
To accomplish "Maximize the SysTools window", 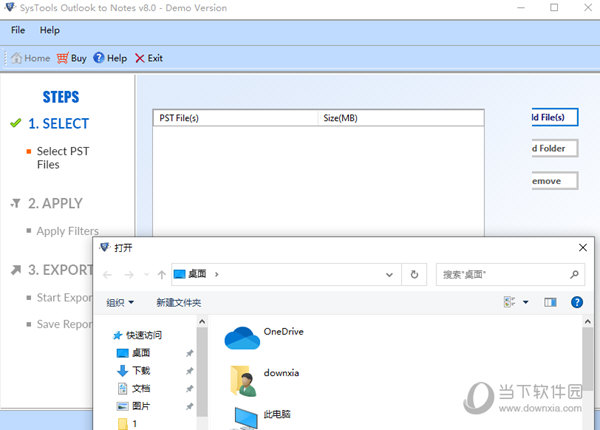I will 554,8.
